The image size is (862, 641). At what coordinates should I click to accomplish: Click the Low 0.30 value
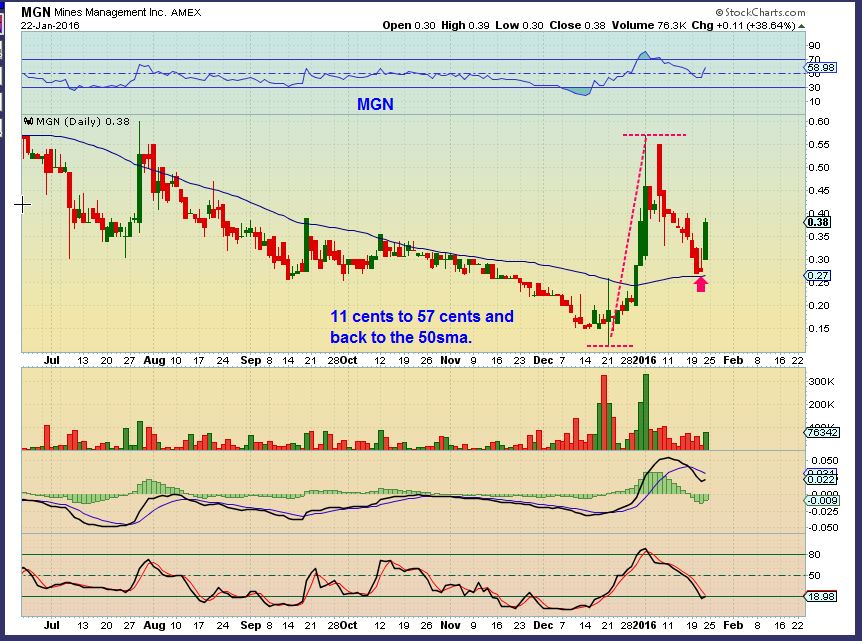[519, 25]
